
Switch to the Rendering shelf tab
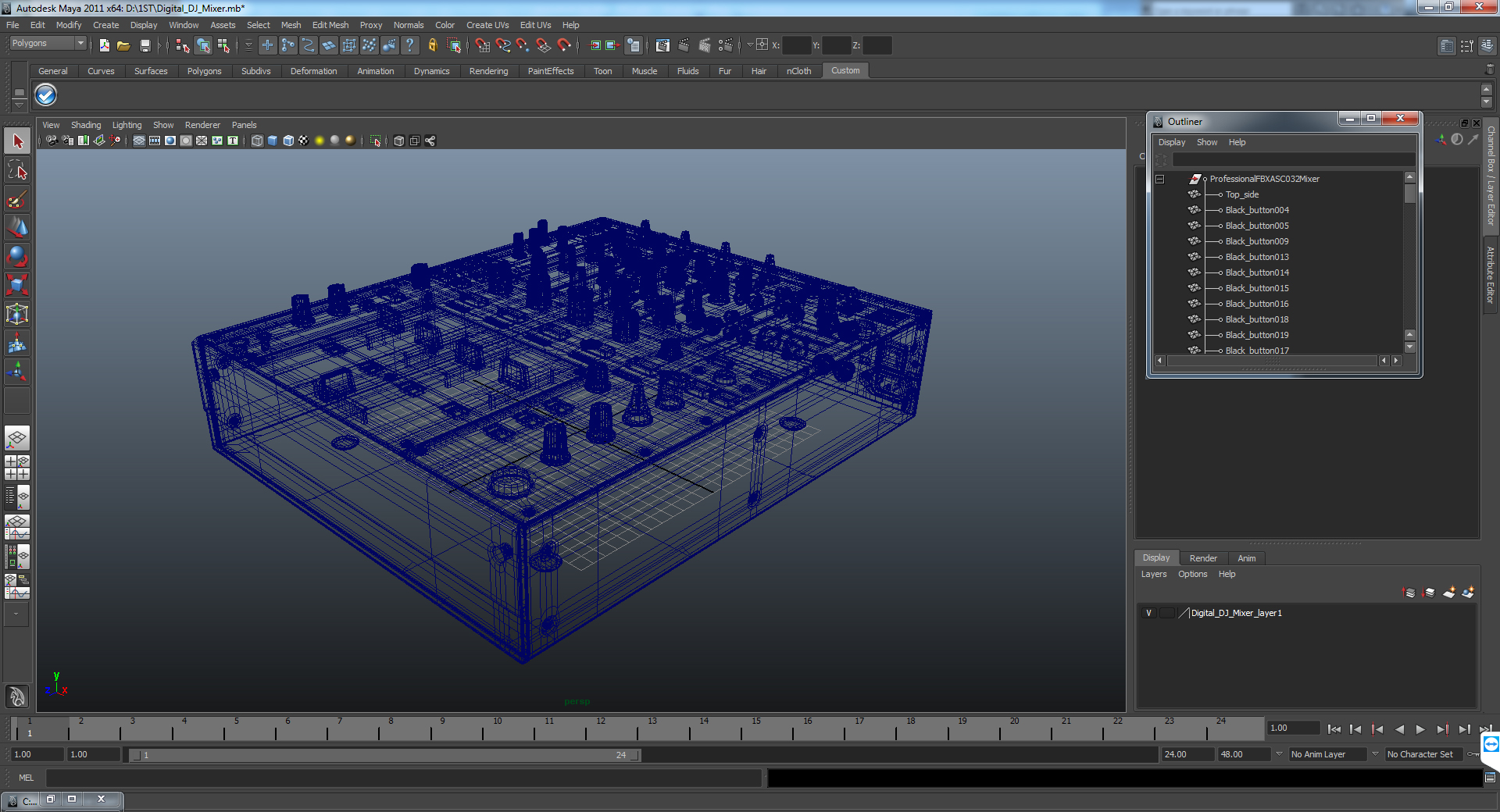pos(488,71)
